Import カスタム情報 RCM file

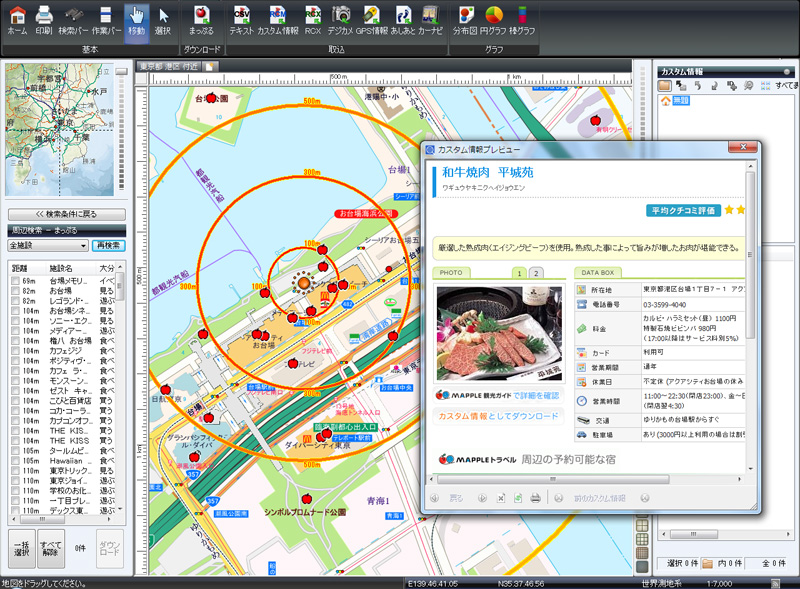click(278, 20)
